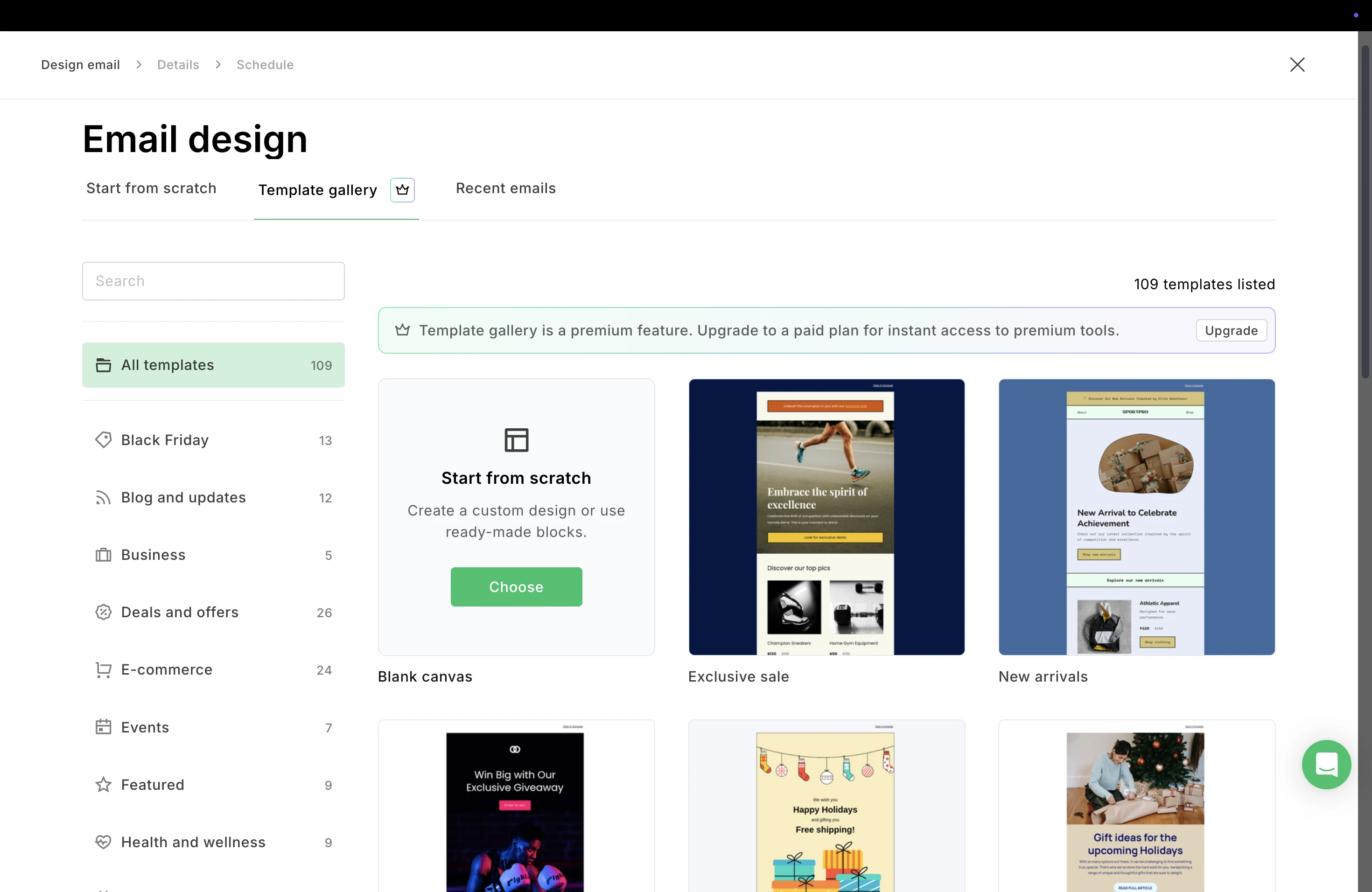Click the Featured star icon
The width and height of the screenshot is (1372, 892).
103,784
